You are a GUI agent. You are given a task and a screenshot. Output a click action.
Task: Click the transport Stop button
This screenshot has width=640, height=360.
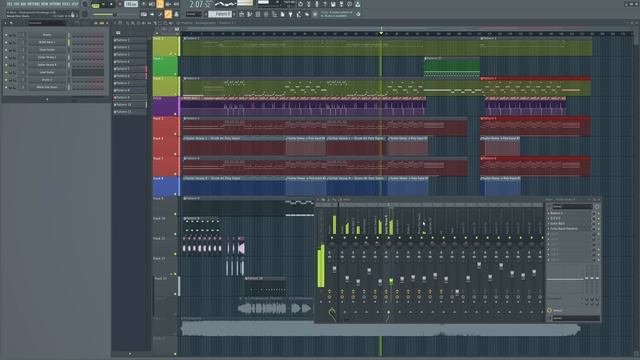pos(111,4)
